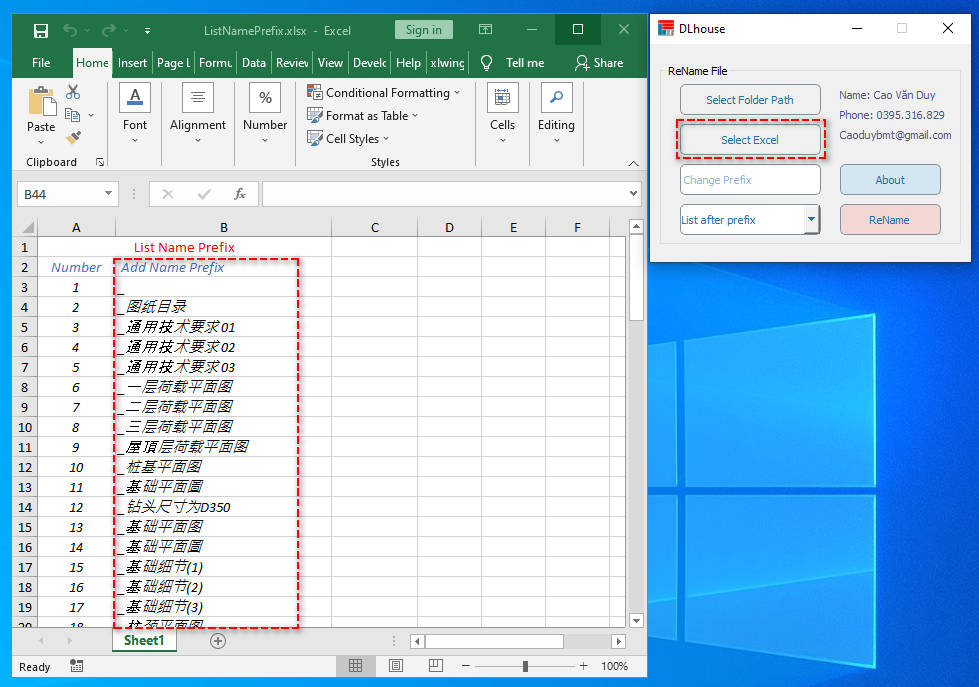
Task: Click the Save icon in the title bar
Action: click(41, 30)
